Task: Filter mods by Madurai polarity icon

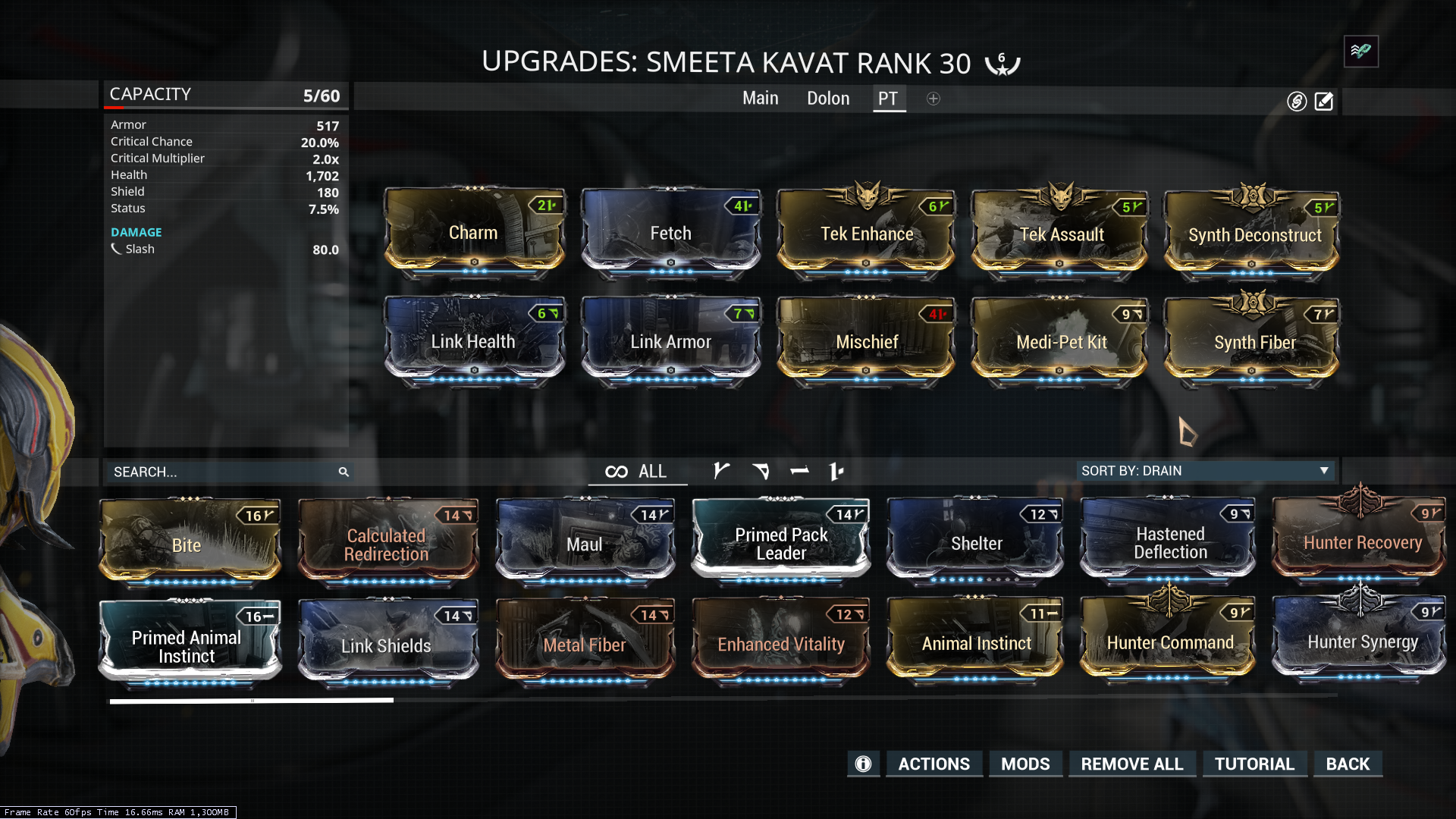Action: pos(721,471)
